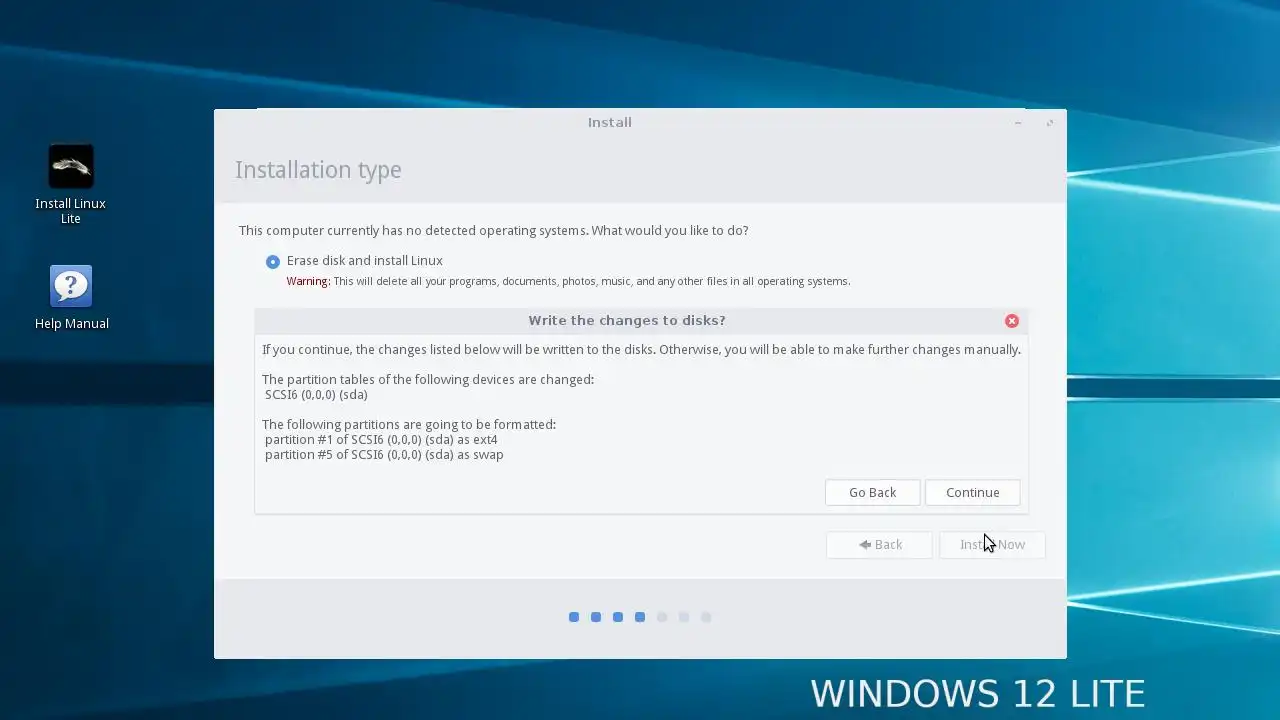Maximize the Install window
1280x720 pixels.
click(x=1050, y=123)
